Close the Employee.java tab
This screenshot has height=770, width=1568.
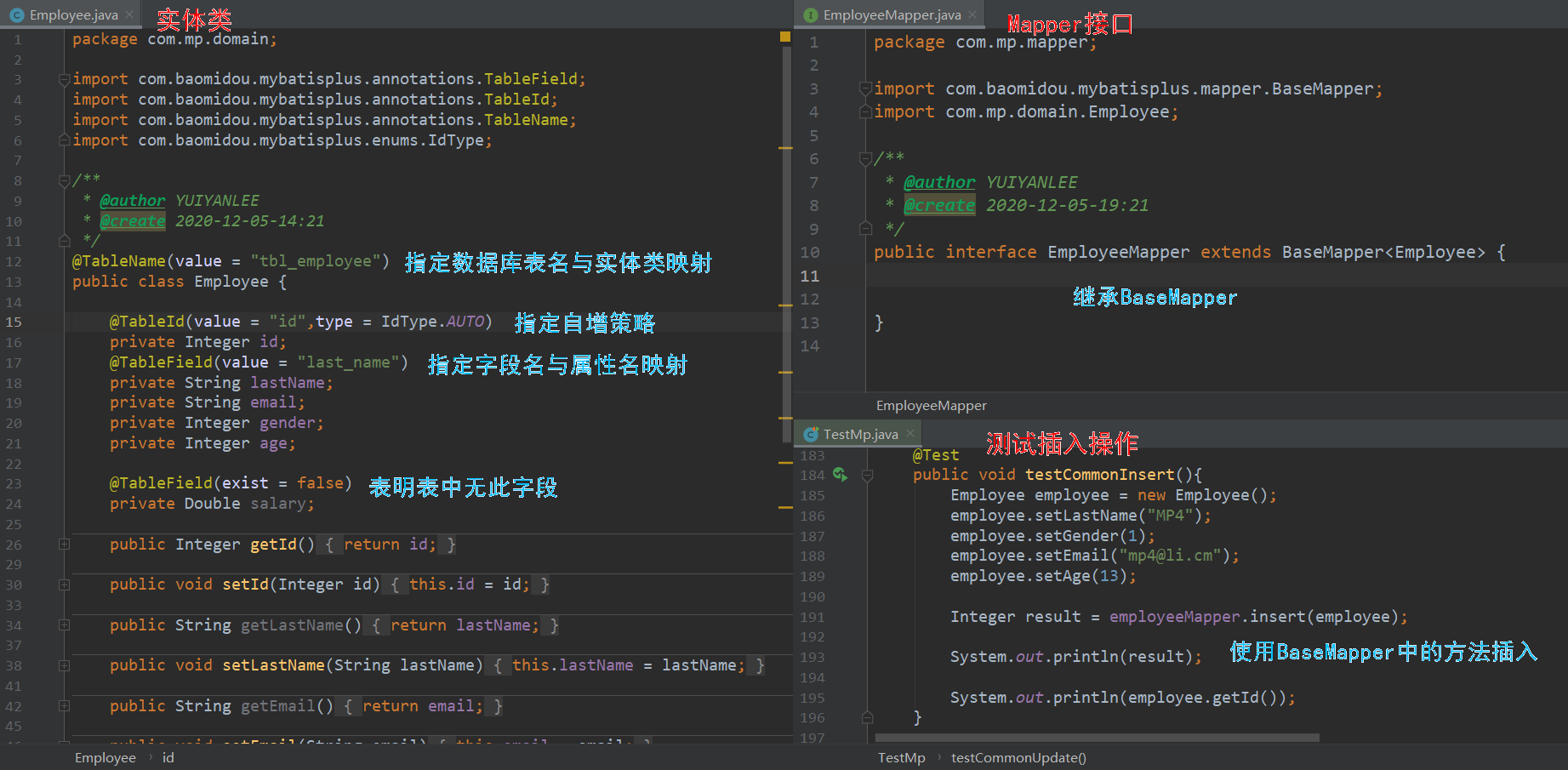click(x=129, y=14)
